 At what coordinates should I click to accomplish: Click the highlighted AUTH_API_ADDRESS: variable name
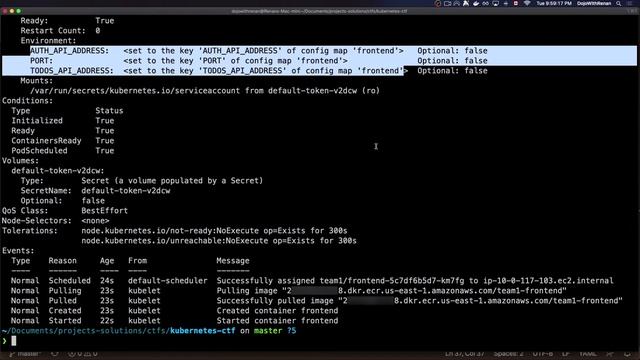click(69, 51)
